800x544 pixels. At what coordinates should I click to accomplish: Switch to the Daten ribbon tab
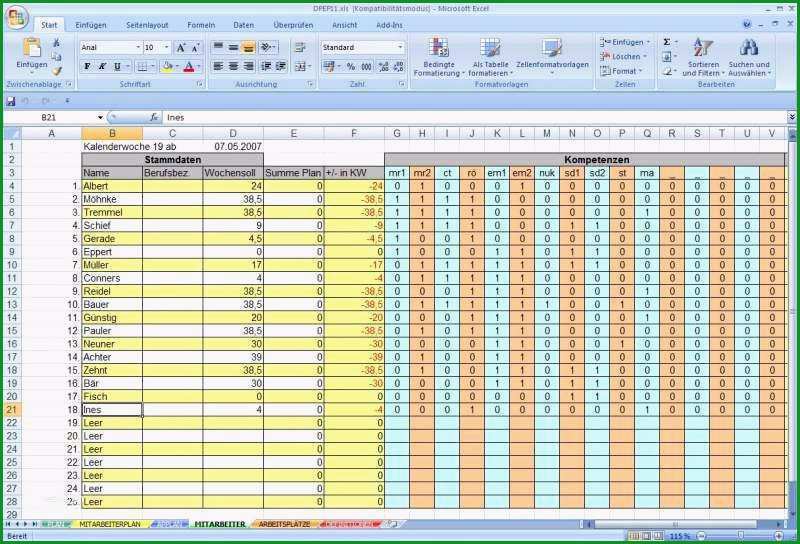(243, 25)
